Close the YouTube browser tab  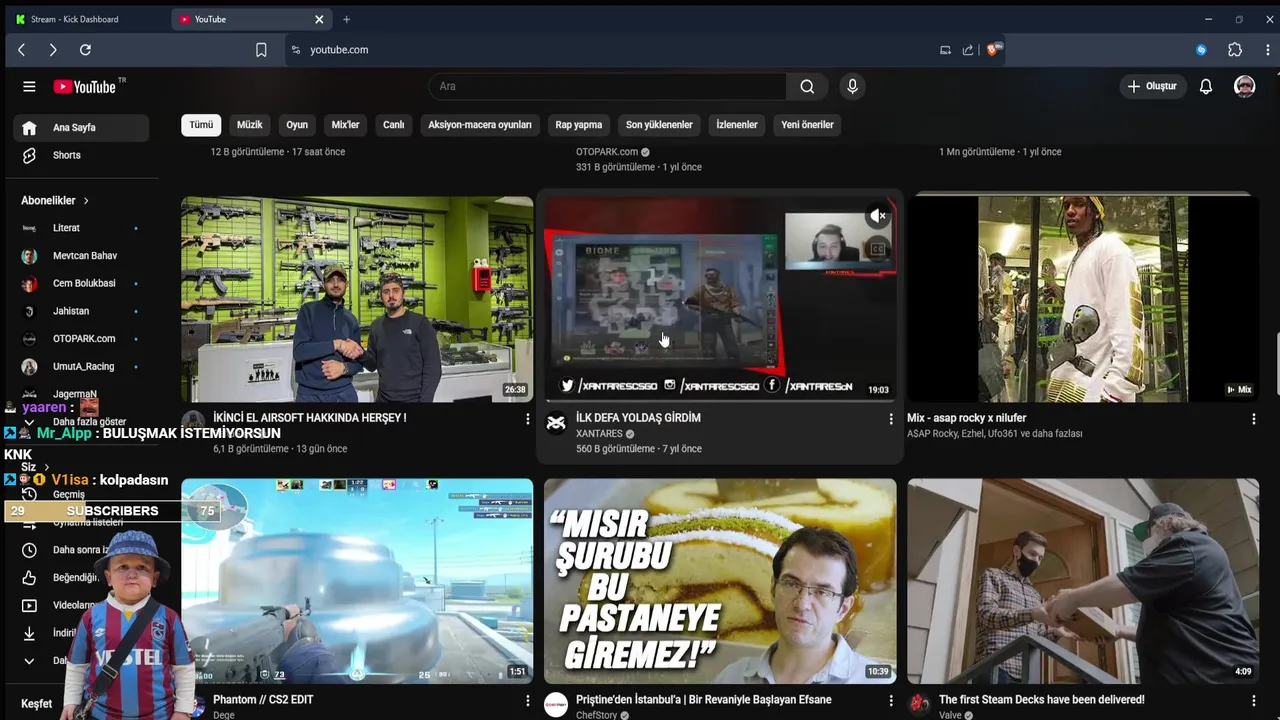pos(319,19)
